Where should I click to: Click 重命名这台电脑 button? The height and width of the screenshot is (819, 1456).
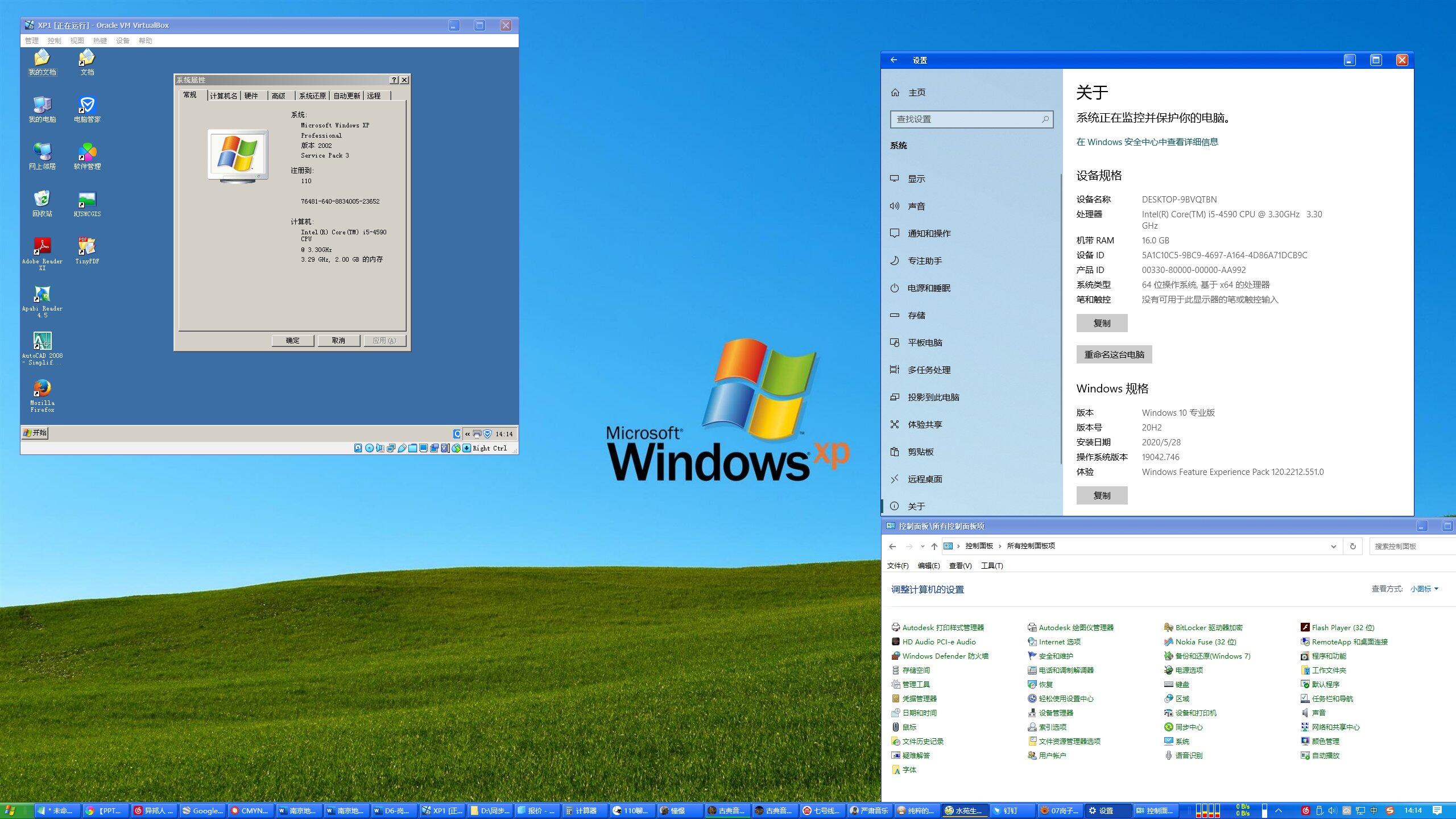point(1114,354)
